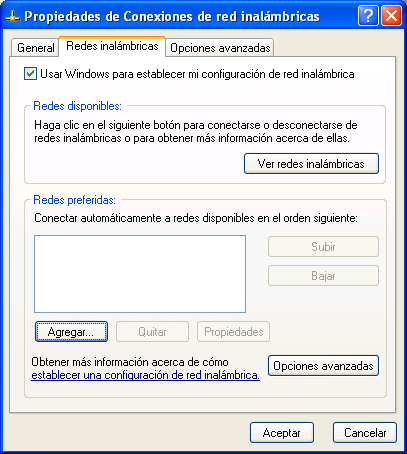Toggle the Usar Windows configuration checkbox
Image resolution: width=407 pixels, height=454 pixels.
30,74
